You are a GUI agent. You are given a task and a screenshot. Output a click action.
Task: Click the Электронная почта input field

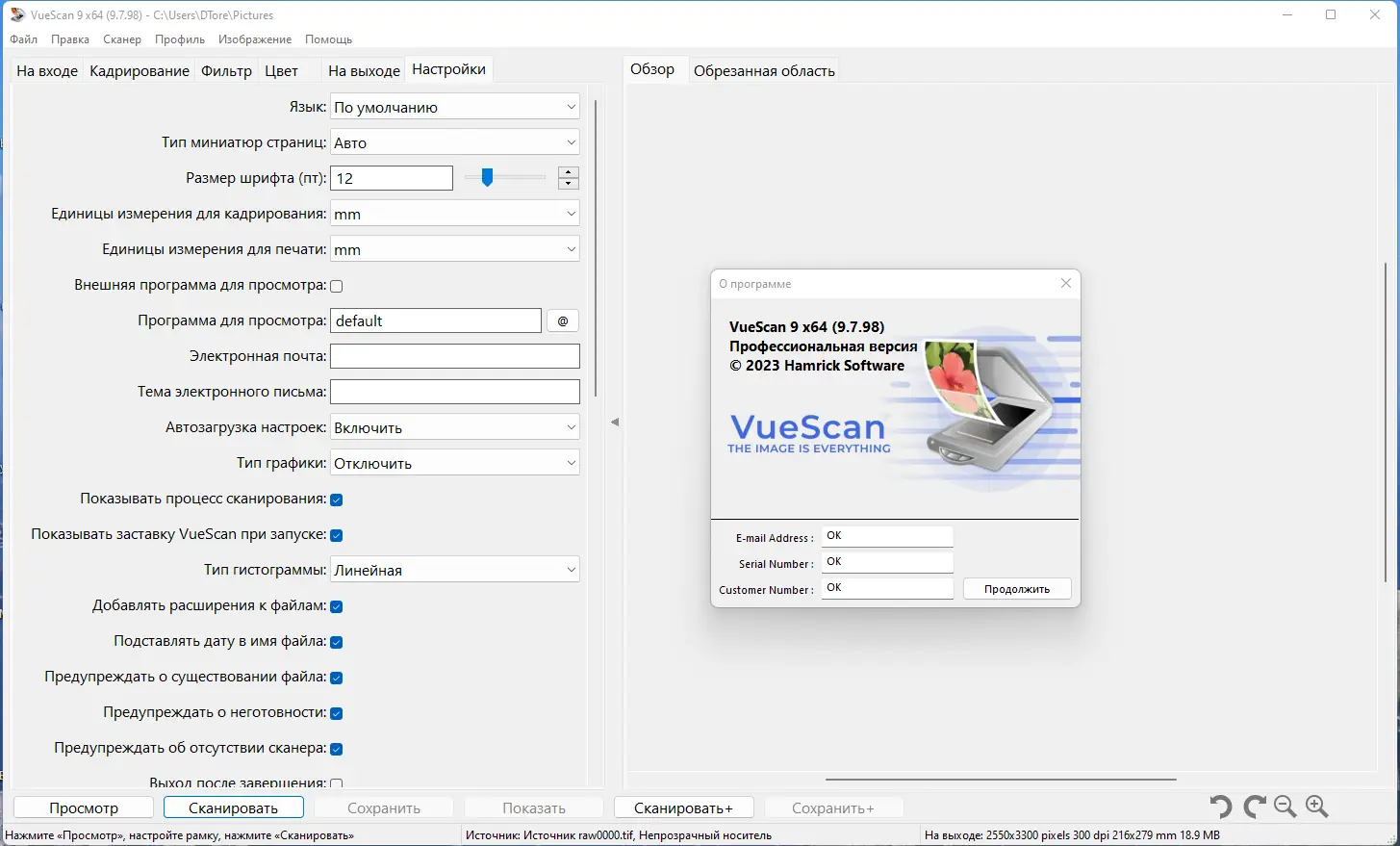click(454, 355)
